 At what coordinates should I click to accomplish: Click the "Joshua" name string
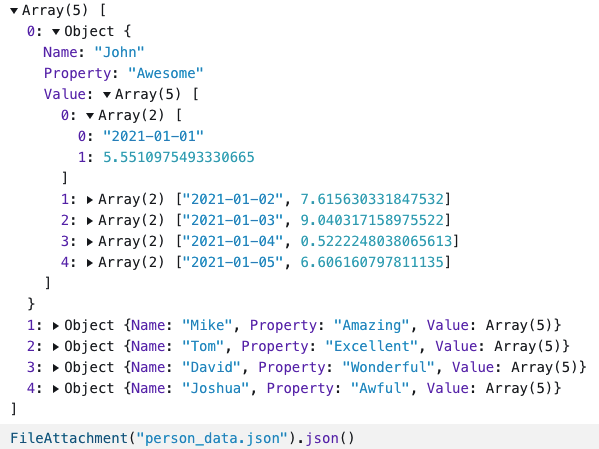(x=215, y=388)
